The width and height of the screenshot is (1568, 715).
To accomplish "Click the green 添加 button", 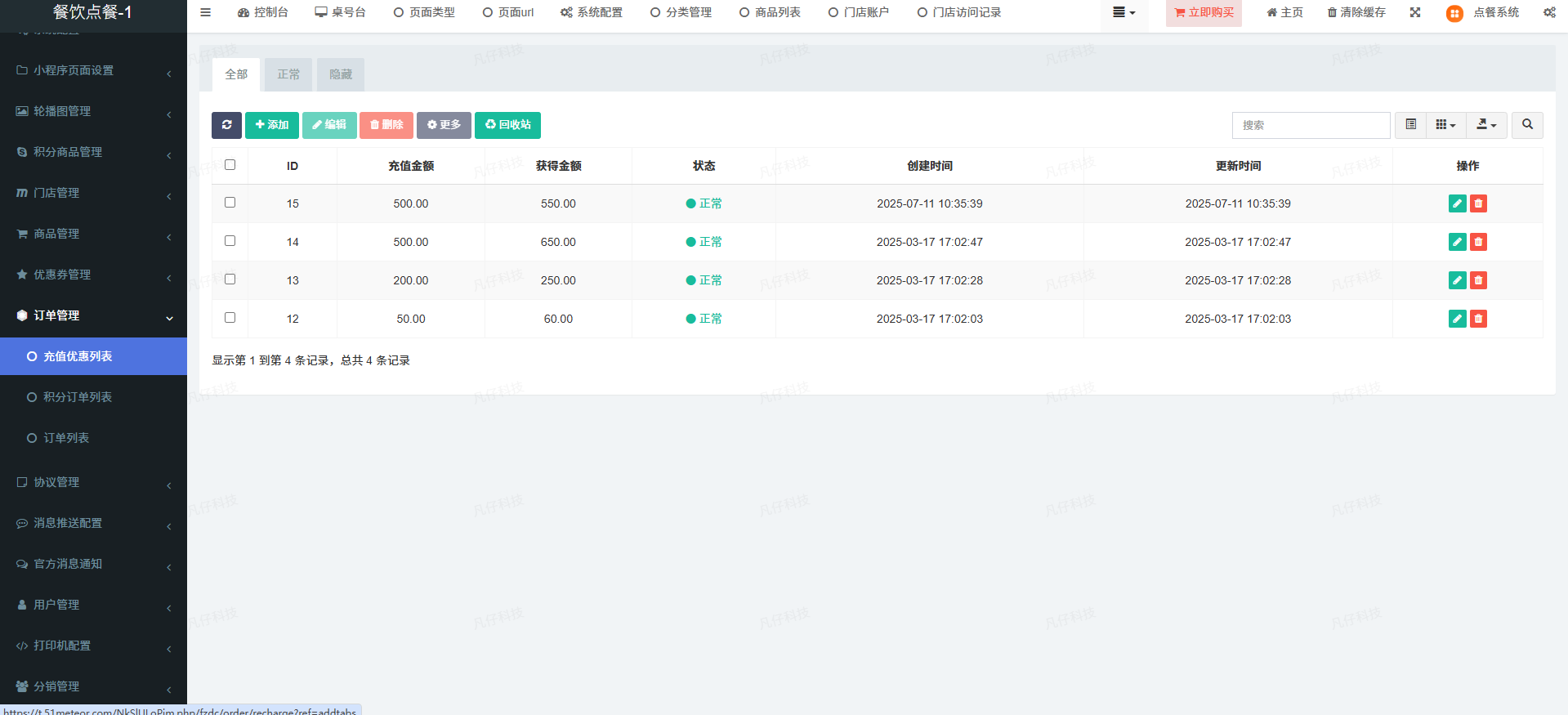I will coord(272,125).
